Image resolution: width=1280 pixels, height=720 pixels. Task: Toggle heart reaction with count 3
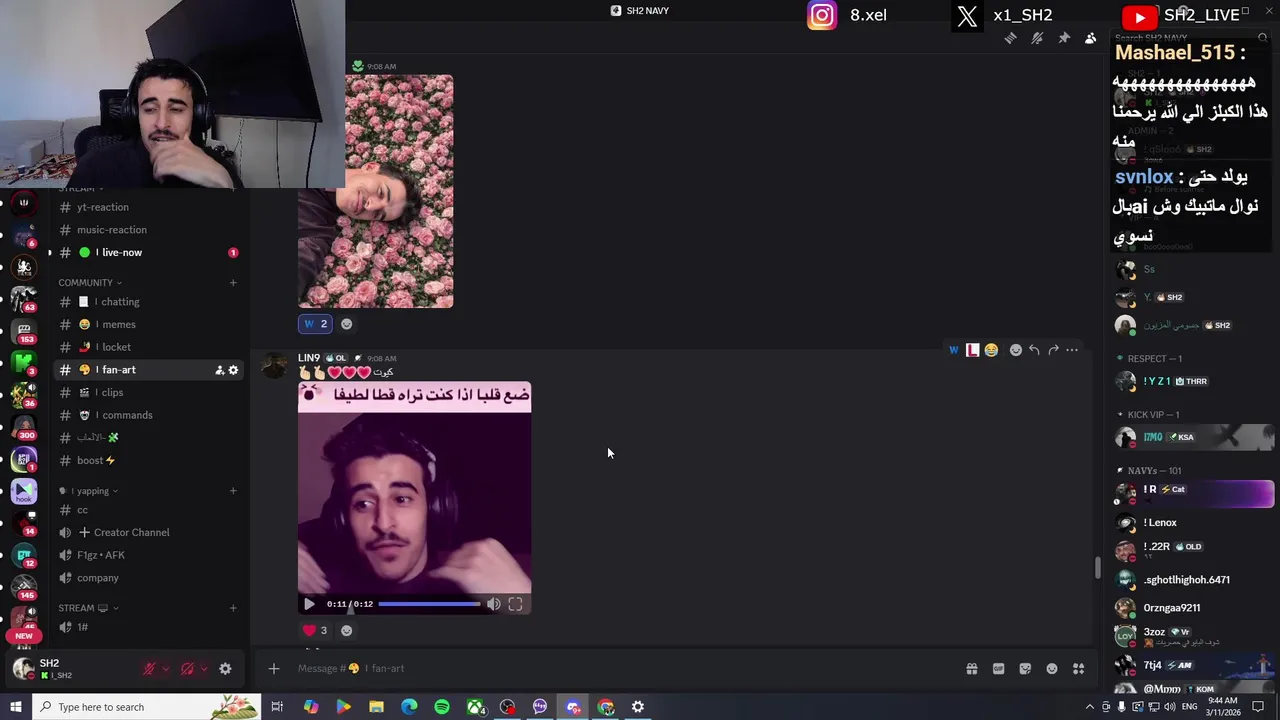[315, 630]
